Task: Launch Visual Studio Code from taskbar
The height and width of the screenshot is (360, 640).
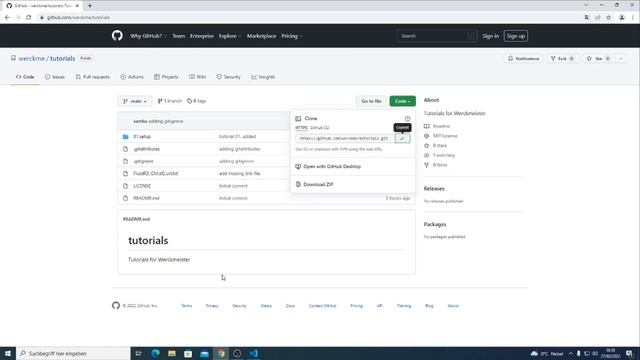Action: 253,353
